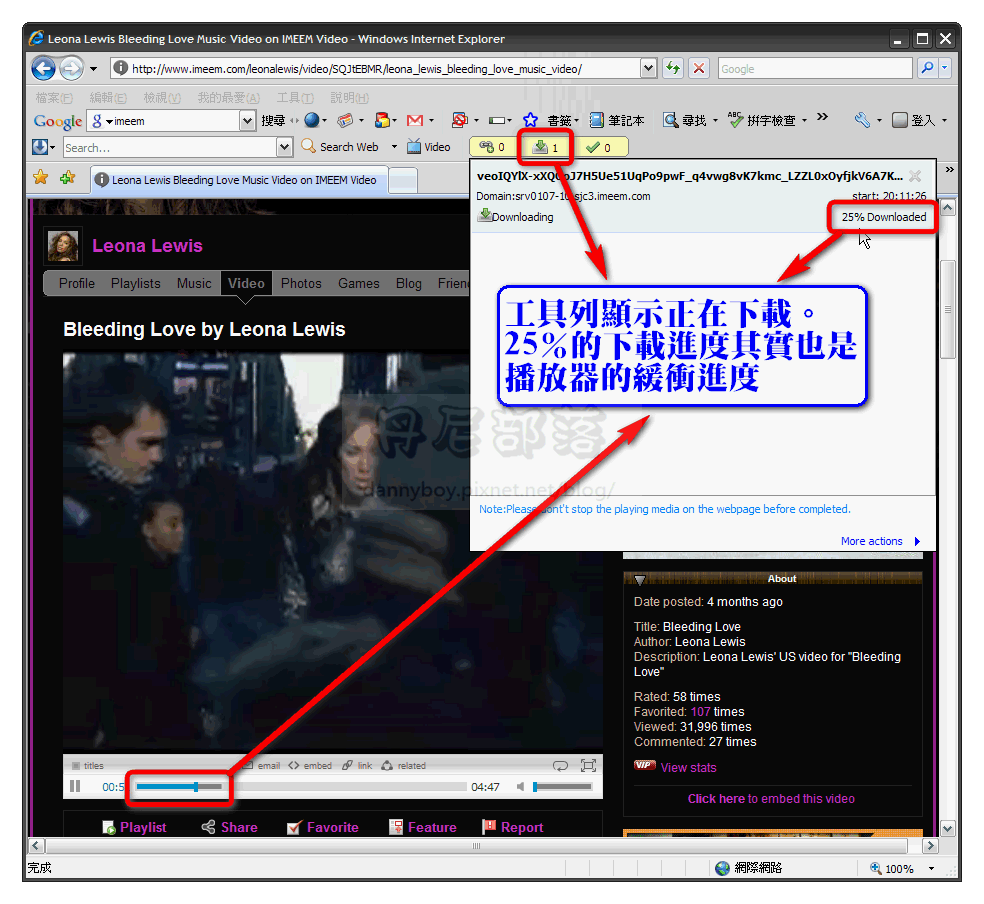Click the embed option in player bar
This screenshot has height=904, width=984.
(x=310, y=765)
